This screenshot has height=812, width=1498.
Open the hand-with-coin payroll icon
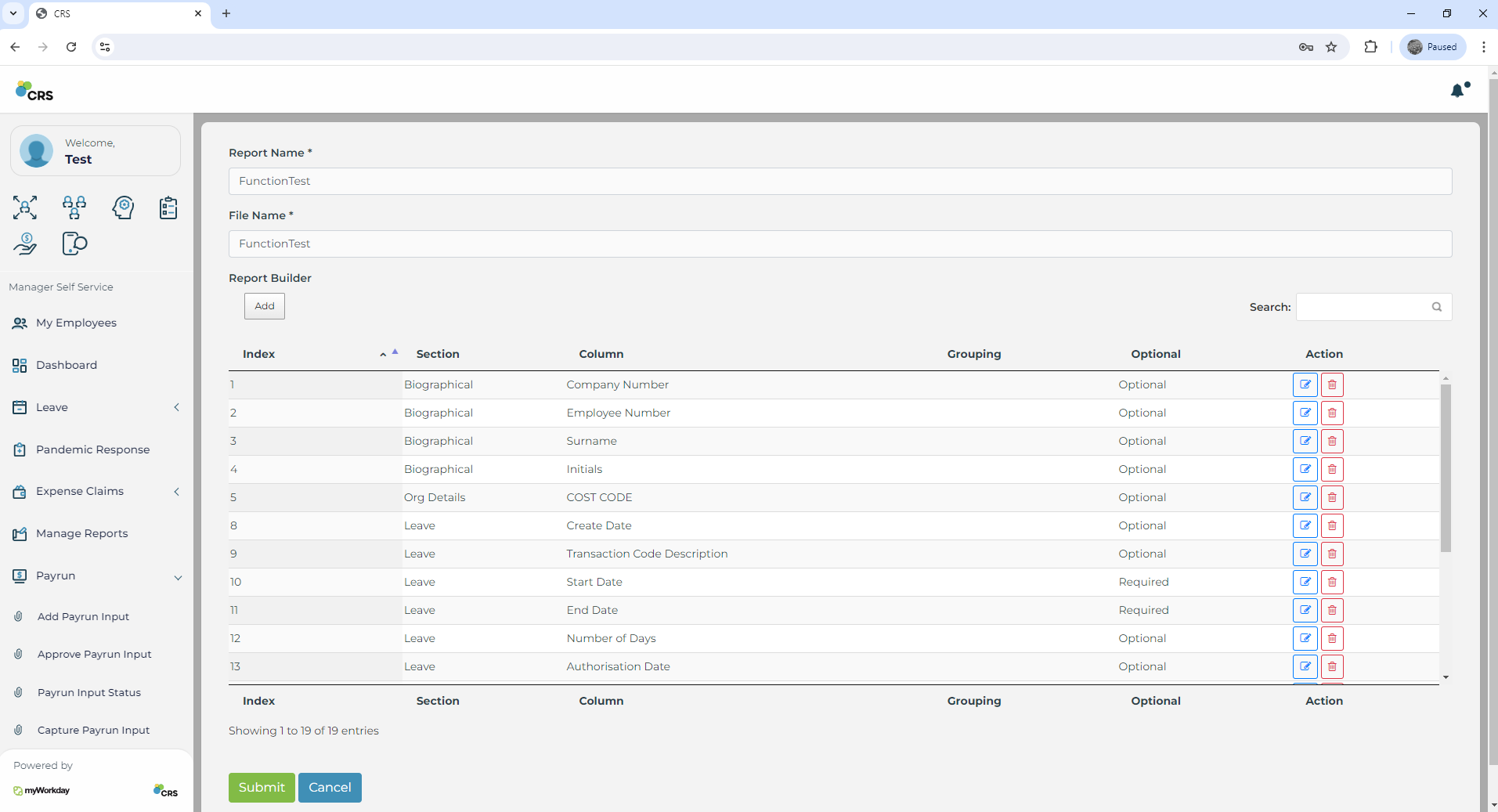(x=25, y=244)
